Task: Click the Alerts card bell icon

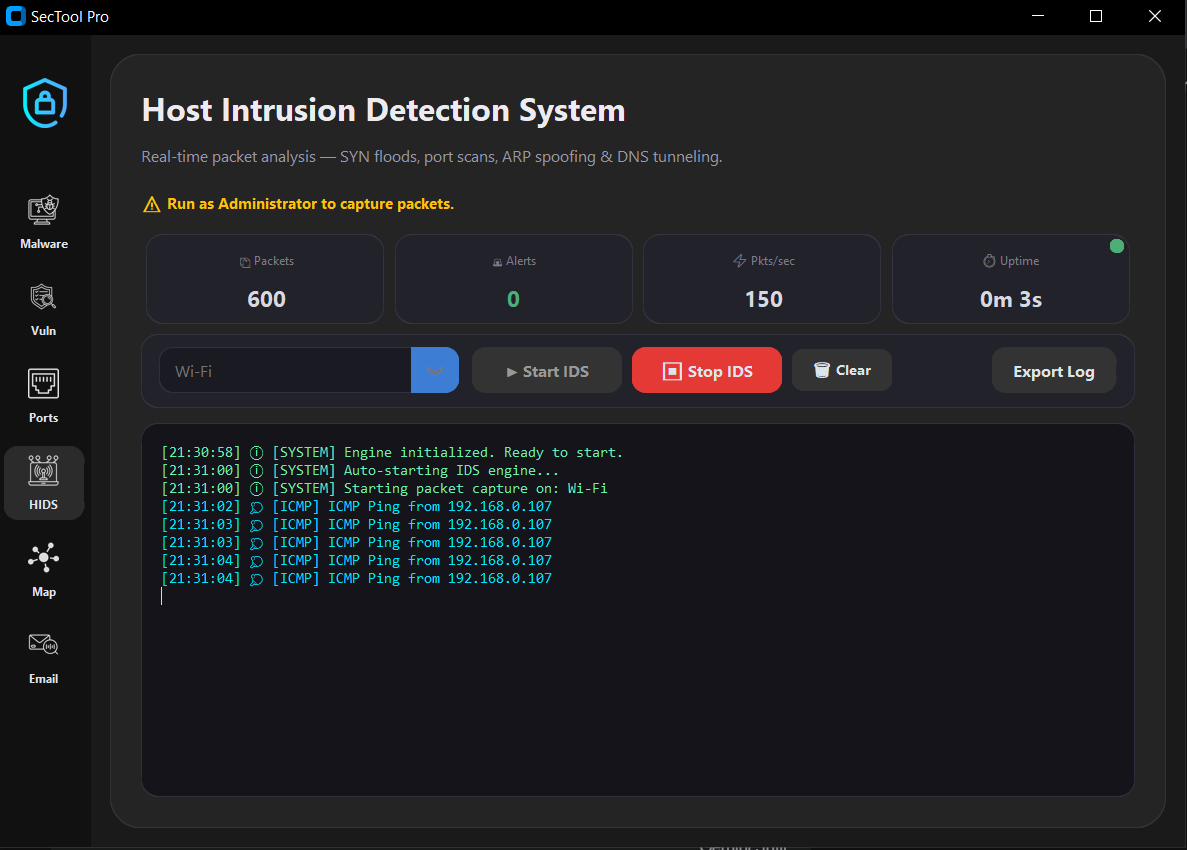Action: click(497, 262)
